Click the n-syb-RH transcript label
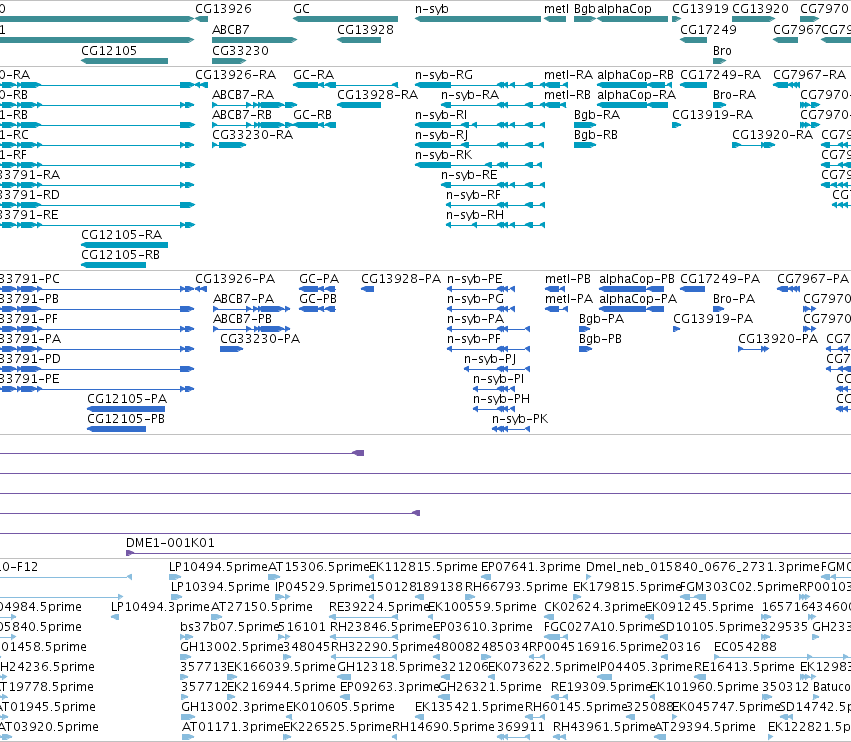The width and height of the screenshot is (851, 742). pos(474,215)
